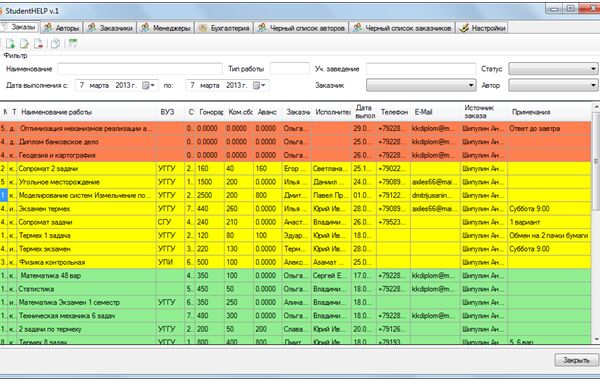
Task: Expand the Заказчик filter dropdown
Action: tap(471, 85)
